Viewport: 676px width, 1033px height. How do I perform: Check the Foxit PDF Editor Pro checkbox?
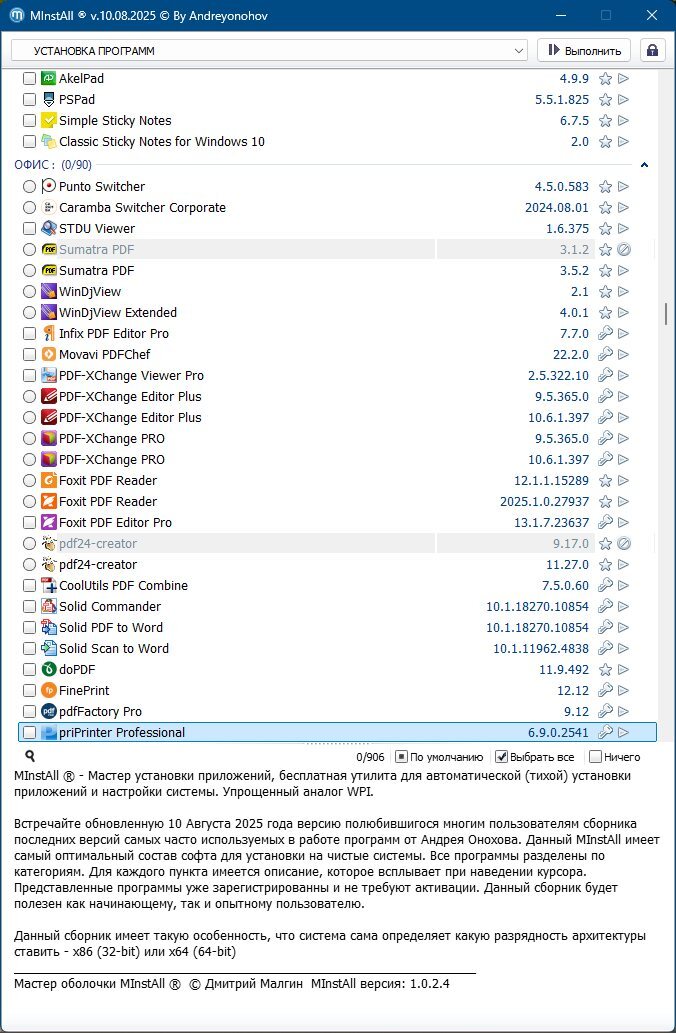(x=29, y=522)
